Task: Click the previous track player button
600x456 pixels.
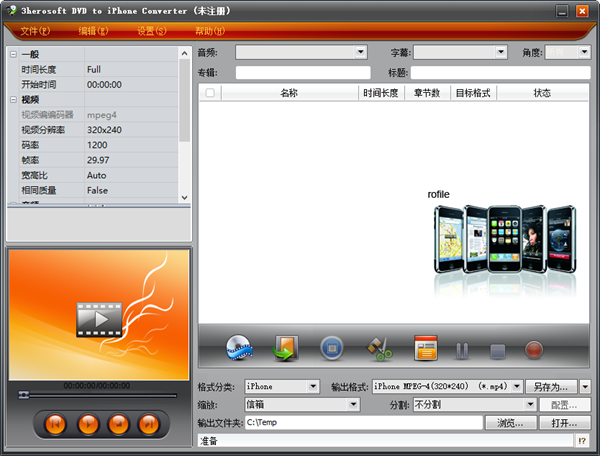Action: click(x=55, y=424)
